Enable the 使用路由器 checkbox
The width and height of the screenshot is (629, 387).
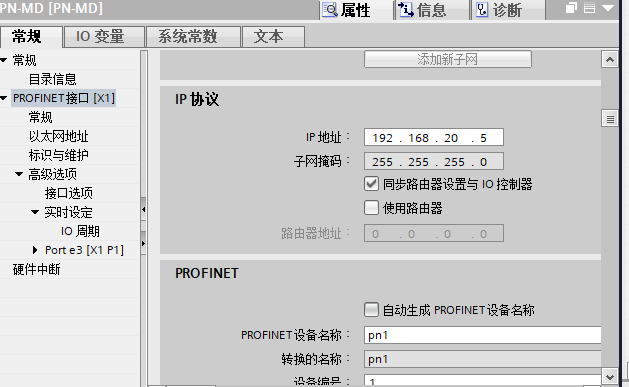tap(371, 208)
